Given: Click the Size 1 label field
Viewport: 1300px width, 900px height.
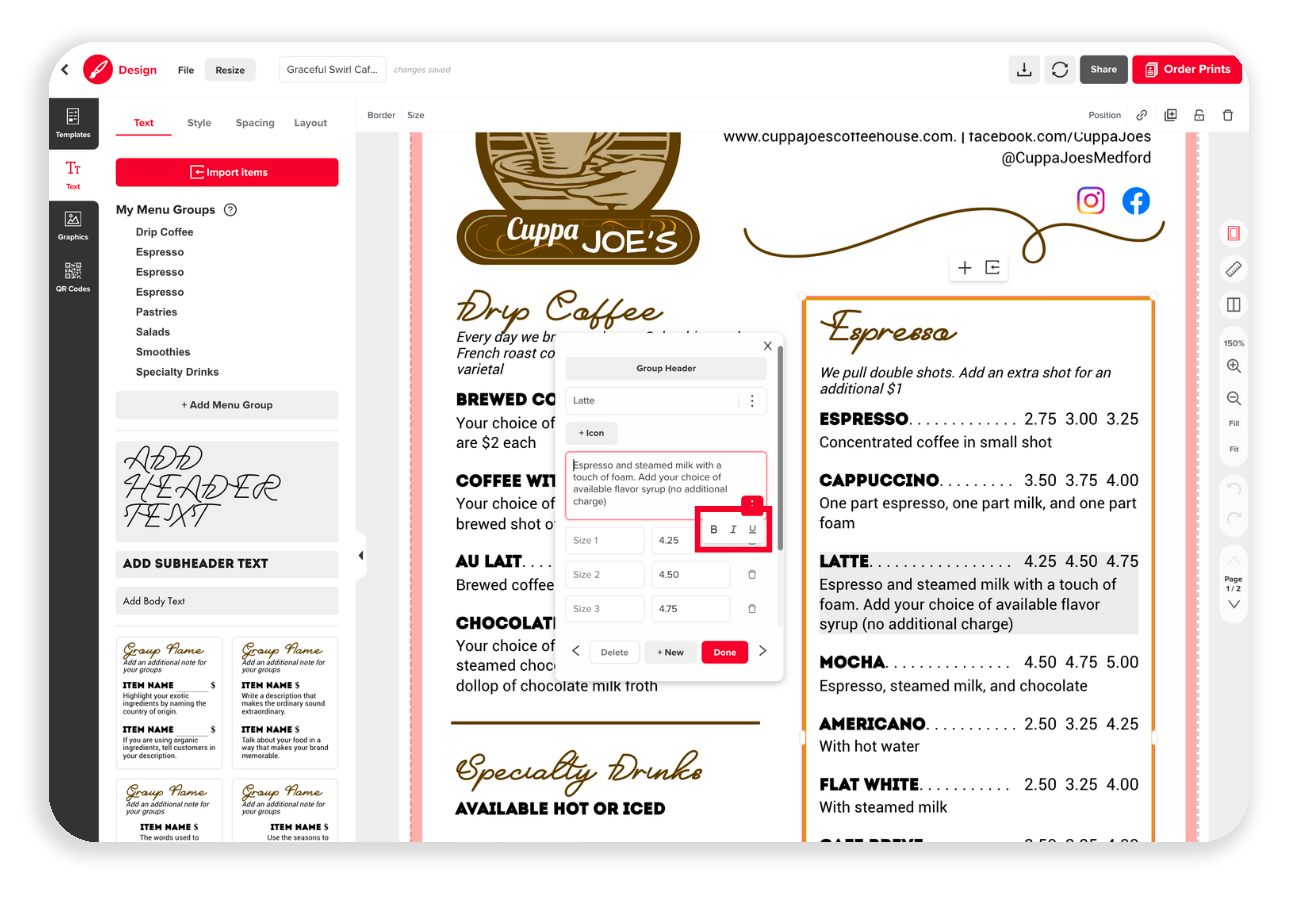Looking at the screenshot, I should click(x=605, y=540).
